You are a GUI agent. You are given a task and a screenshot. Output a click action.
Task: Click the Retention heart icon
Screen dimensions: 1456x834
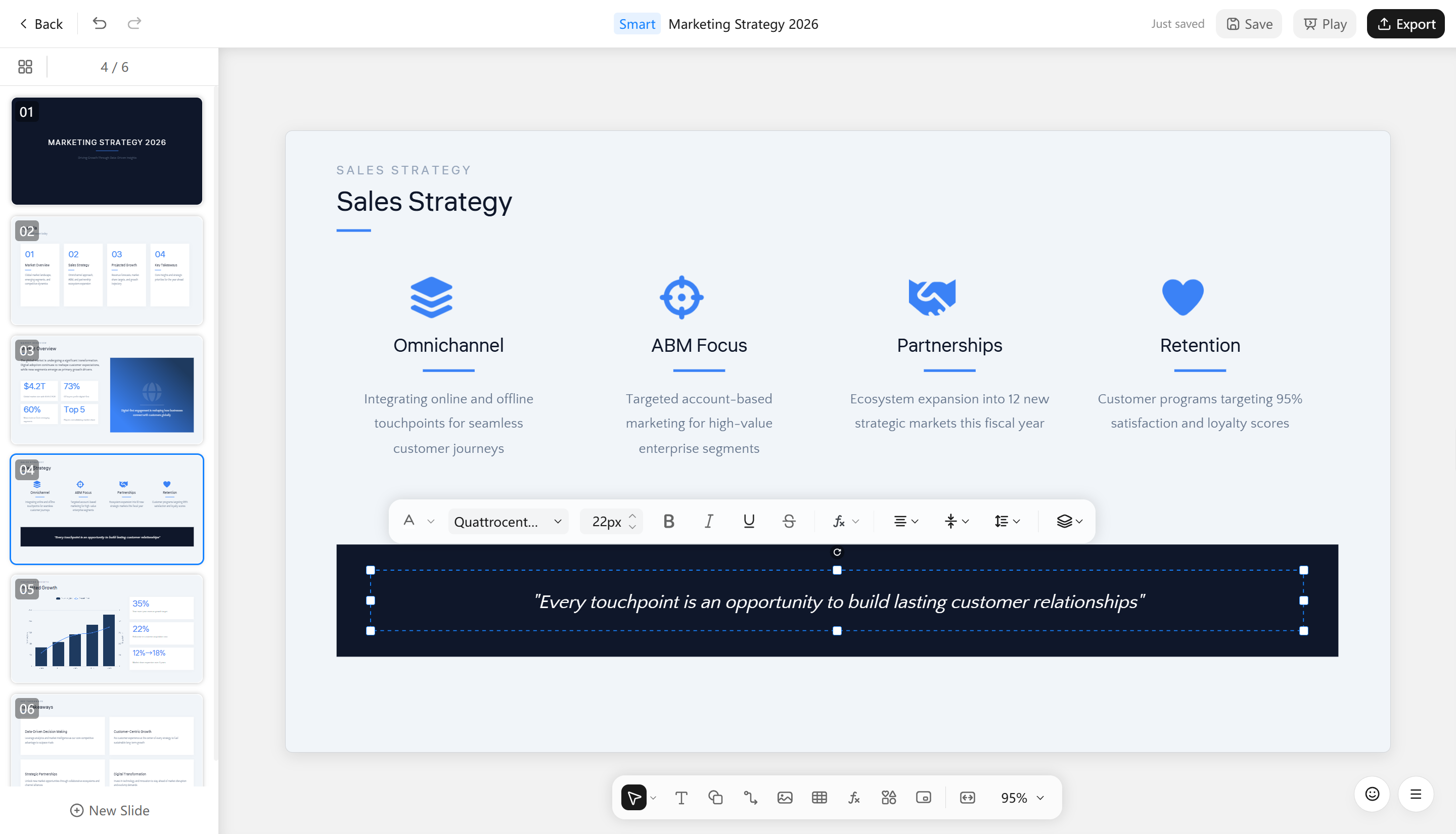(x=1183, y=297)
